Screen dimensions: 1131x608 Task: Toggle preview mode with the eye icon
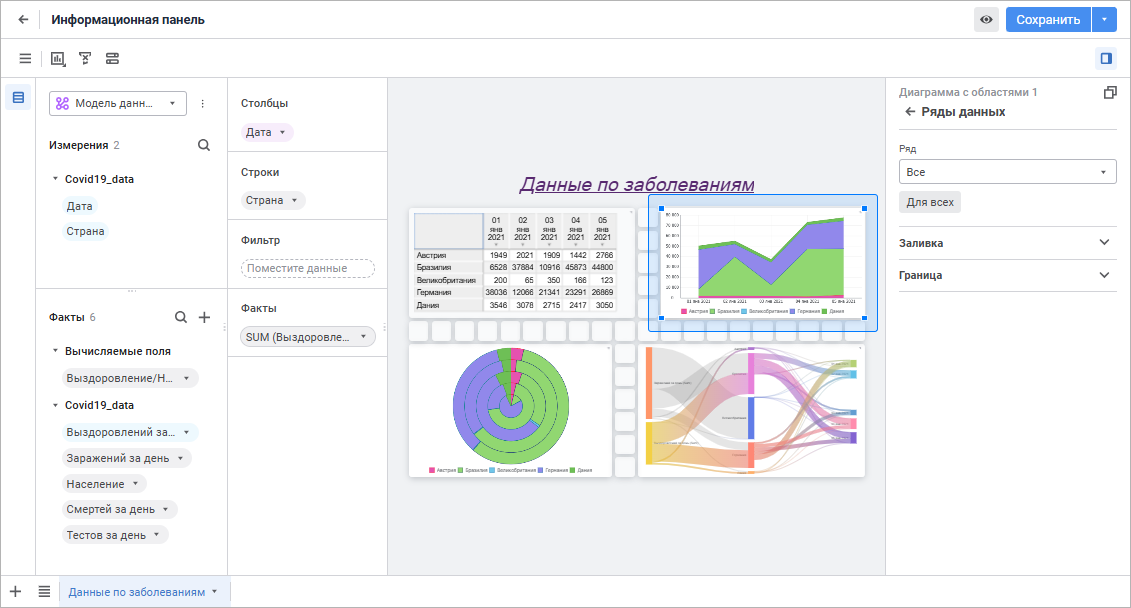tap(986, 19)
